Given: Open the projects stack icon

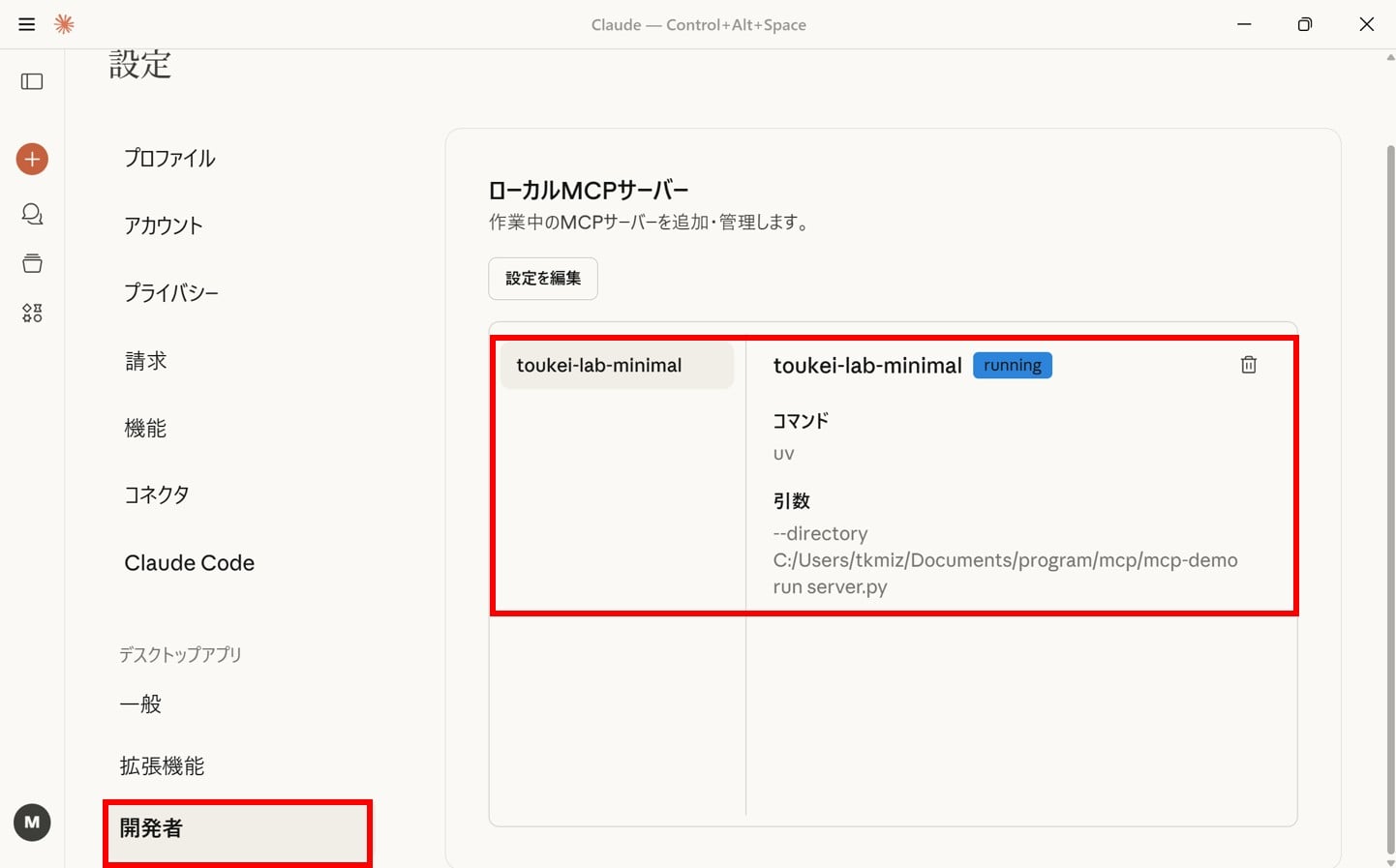Looking at the screenshot, I should (x=32, y=263).
